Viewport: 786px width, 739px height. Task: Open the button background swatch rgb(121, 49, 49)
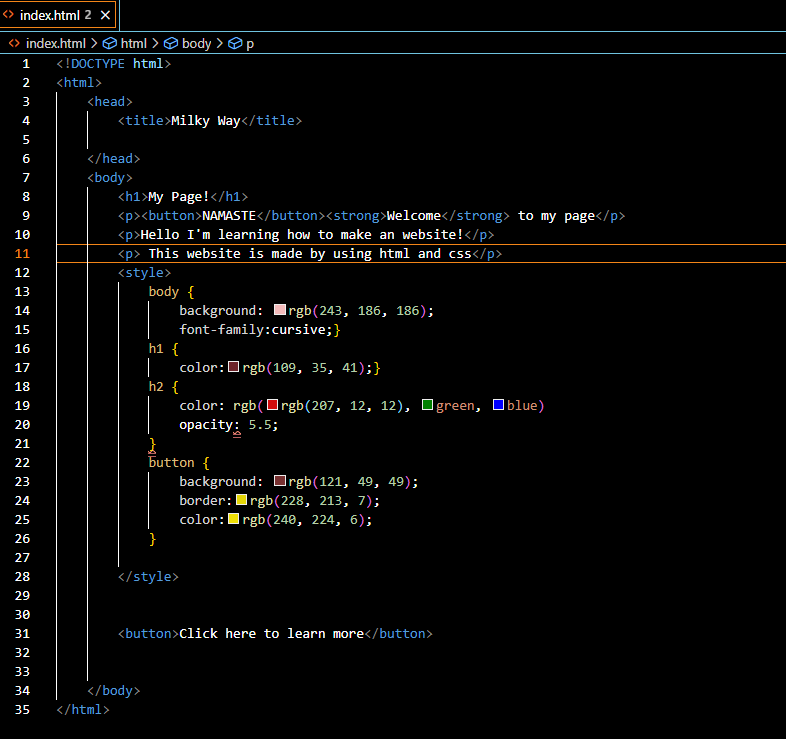coord(279,481)
